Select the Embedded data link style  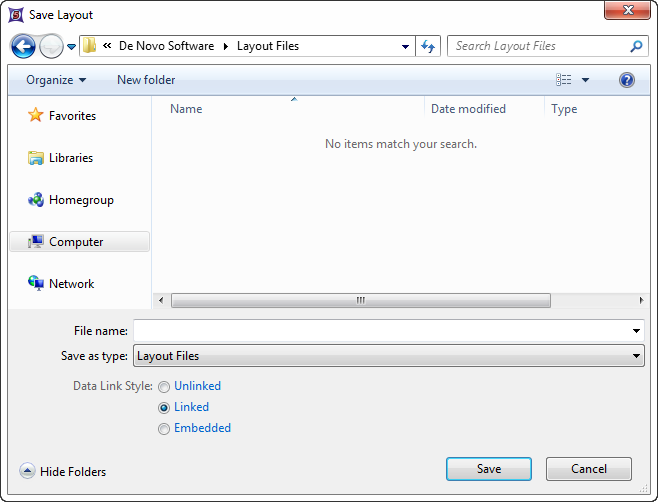[x=164, y=429]
